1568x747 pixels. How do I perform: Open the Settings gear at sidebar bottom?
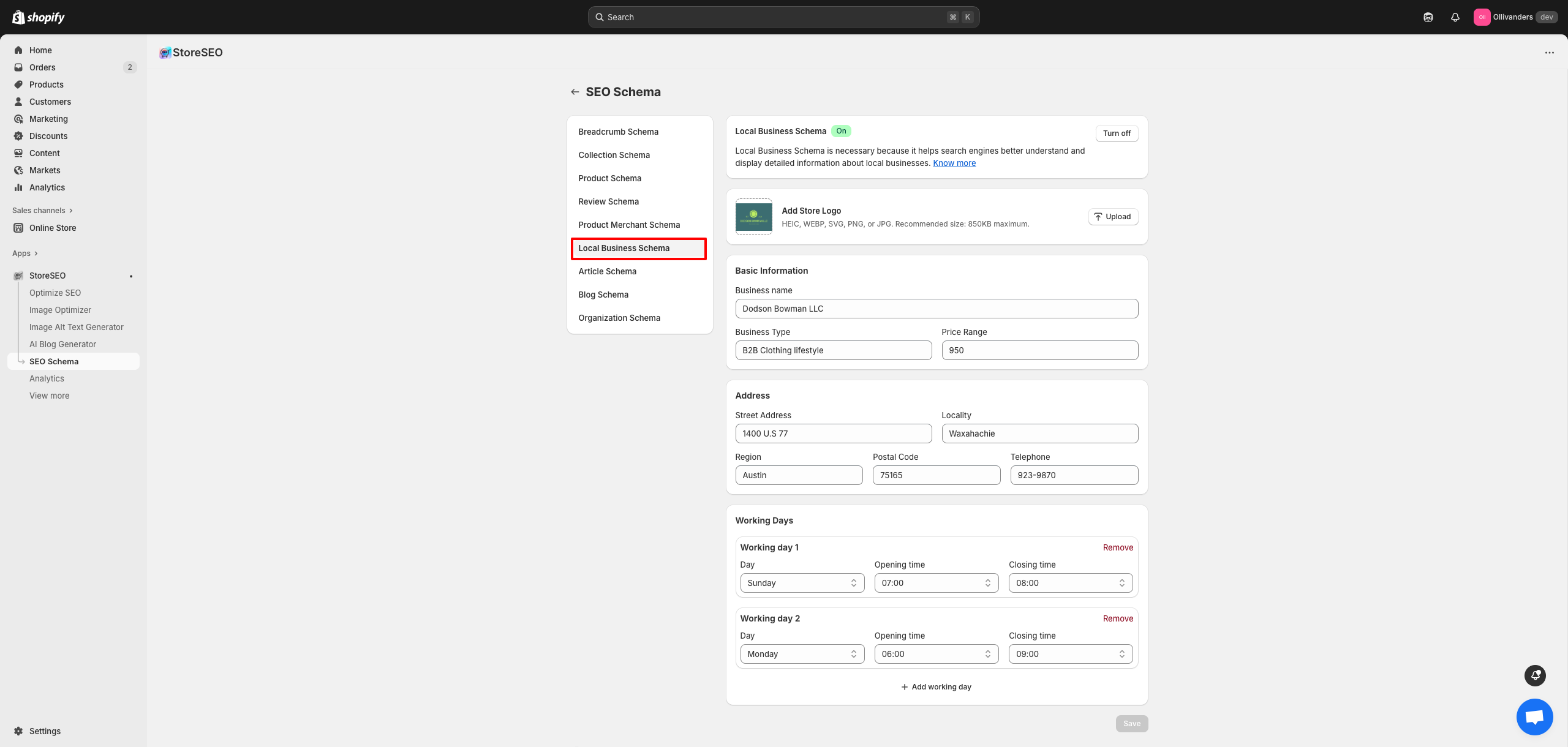(x=19, y=730)
